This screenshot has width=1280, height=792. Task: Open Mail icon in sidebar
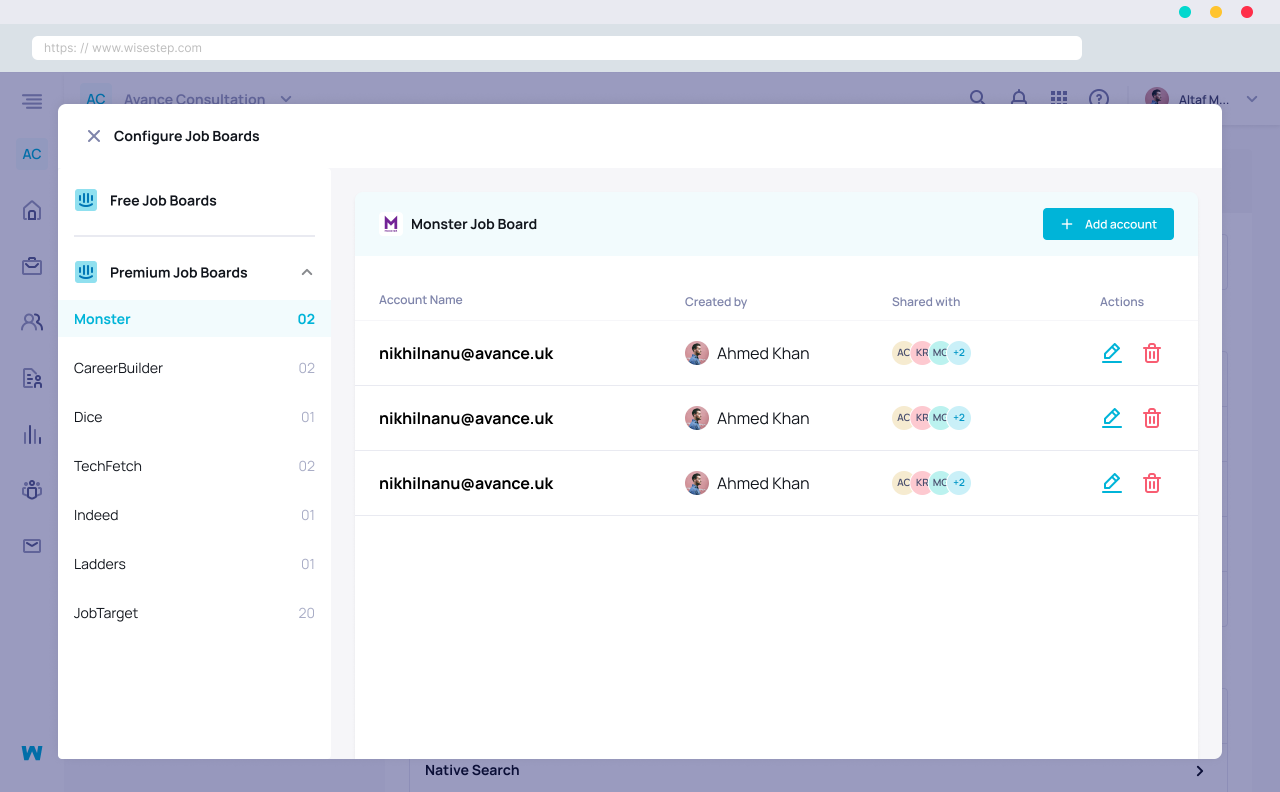click(x=32, y=546)
